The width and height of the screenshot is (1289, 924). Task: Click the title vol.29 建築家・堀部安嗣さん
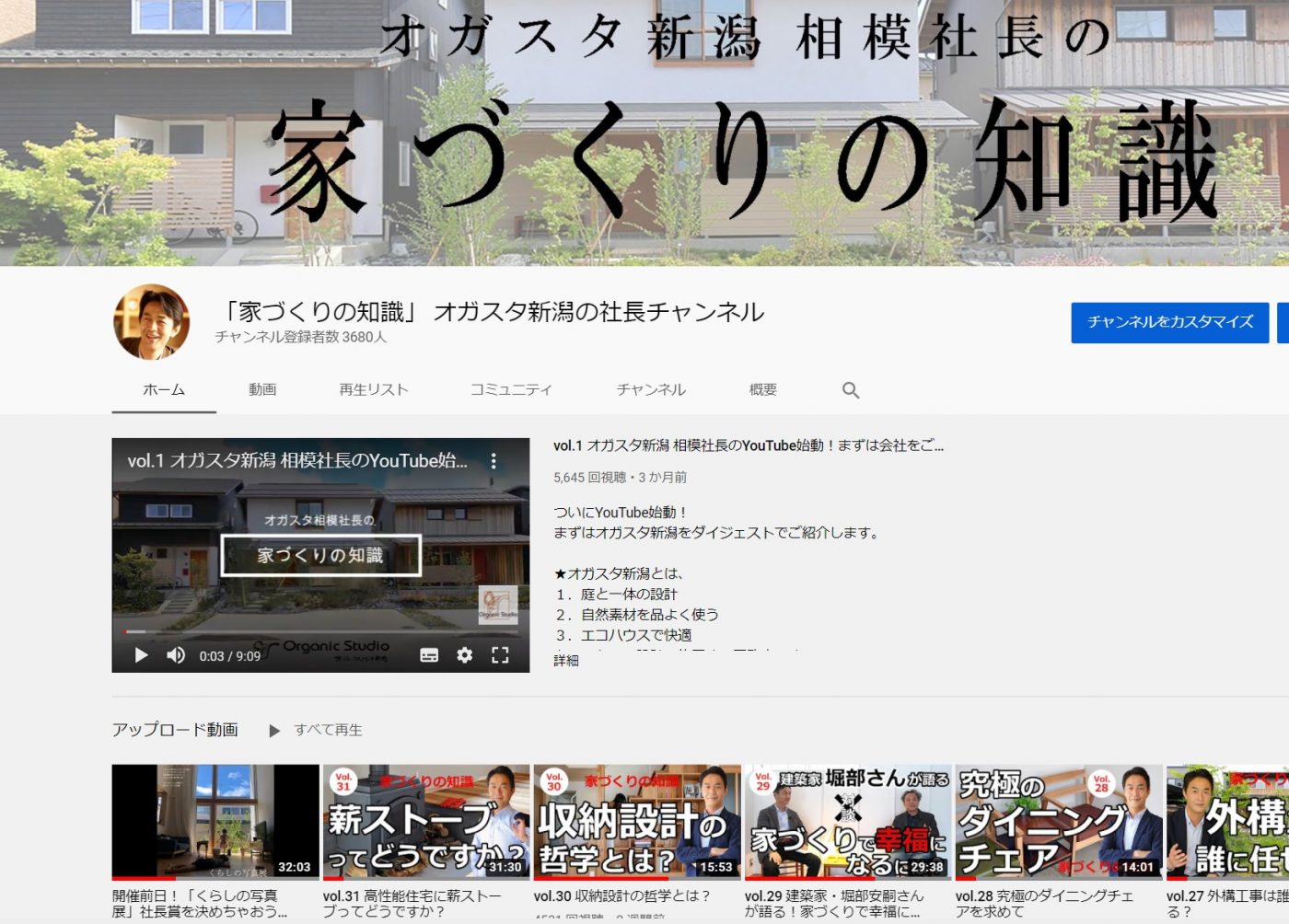coord(834,904)
